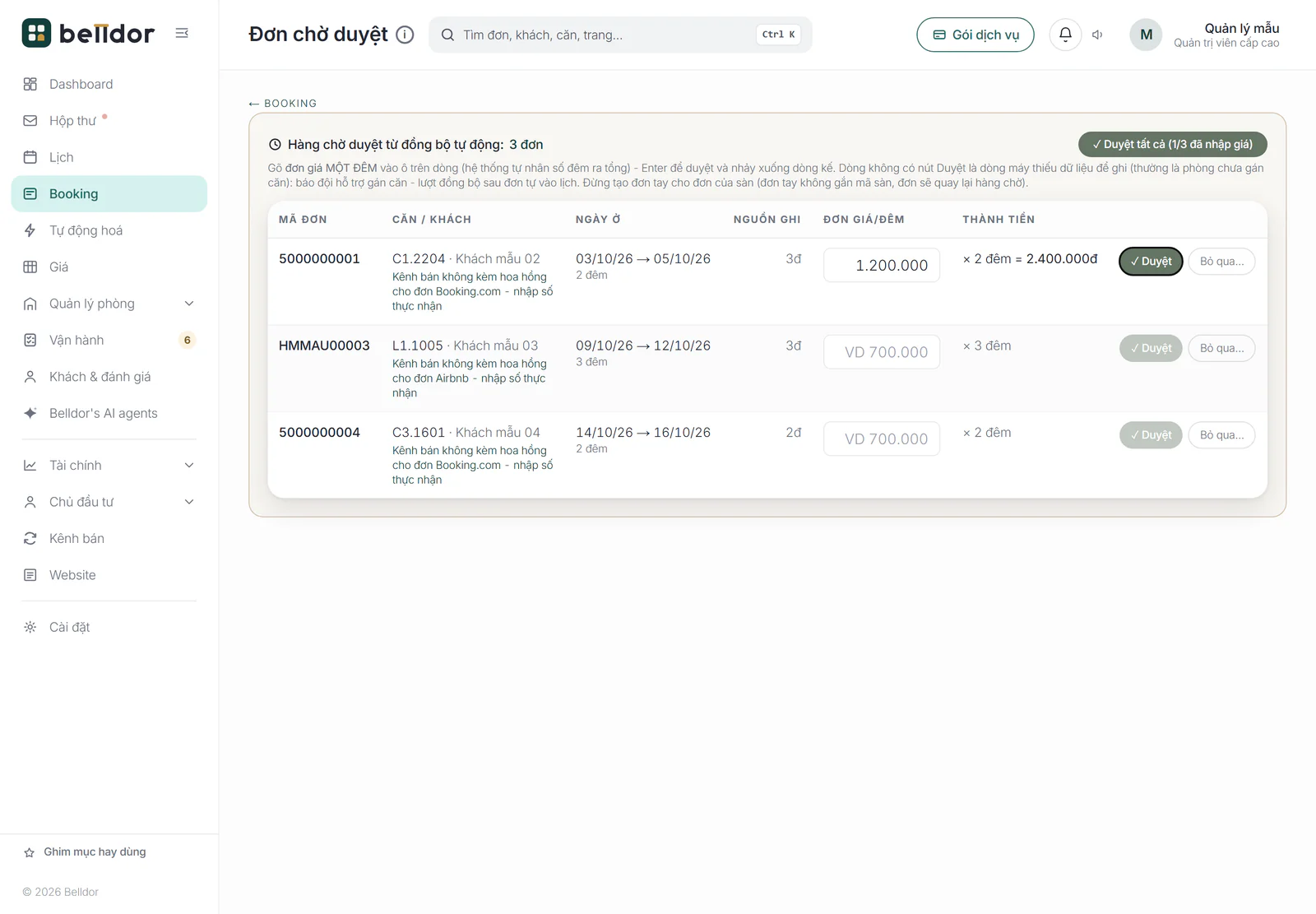Click the speaker sound icon

pyautogui.click(x=1097, y=35)
